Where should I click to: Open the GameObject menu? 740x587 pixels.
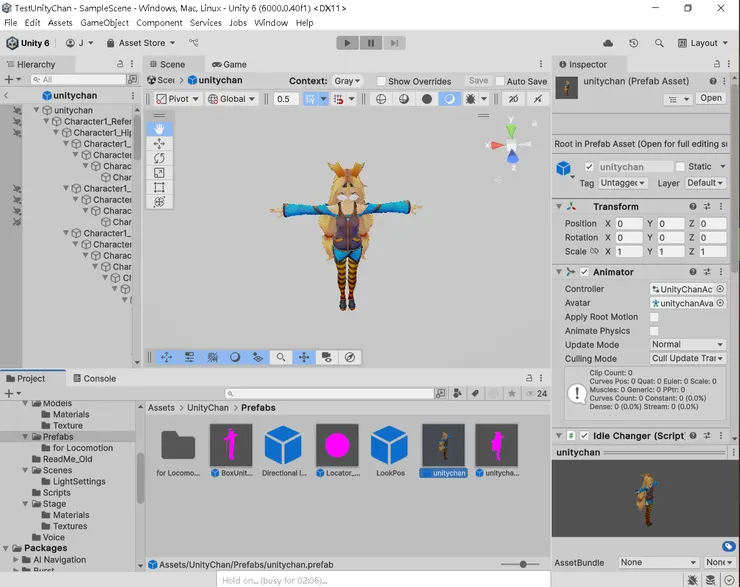(103, 22)
